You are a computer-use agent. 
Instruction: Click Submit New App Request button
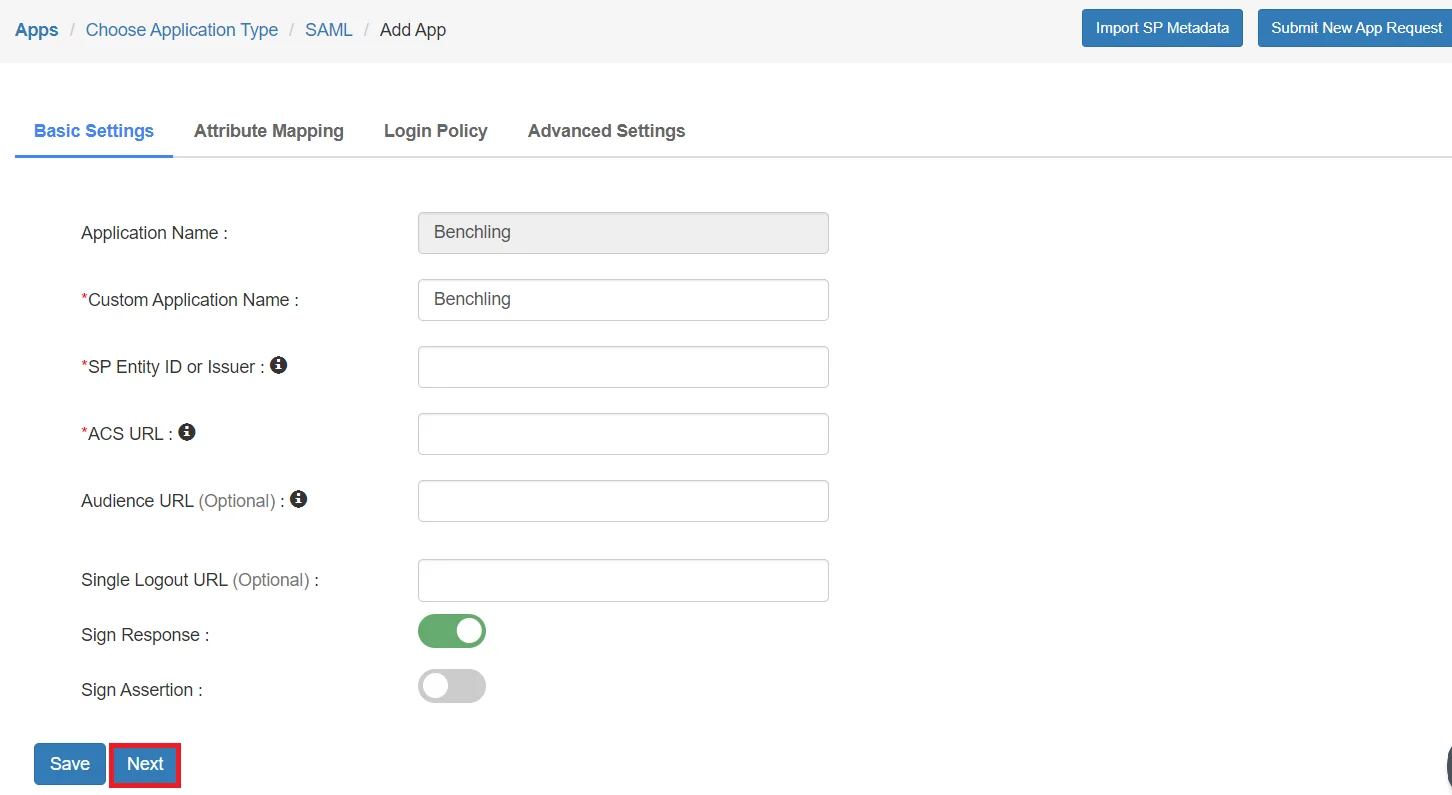1355,28
